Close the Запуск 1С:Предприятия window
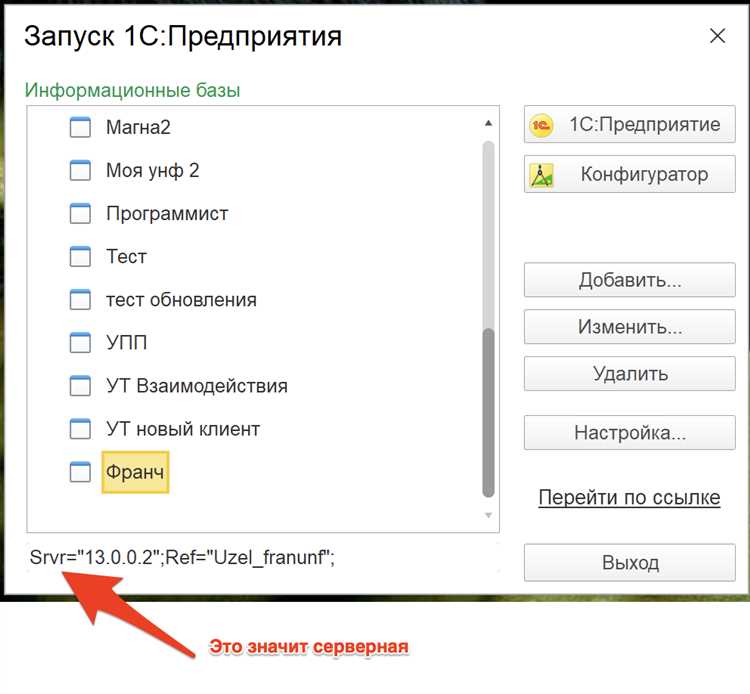 click(x=717, y=36)
